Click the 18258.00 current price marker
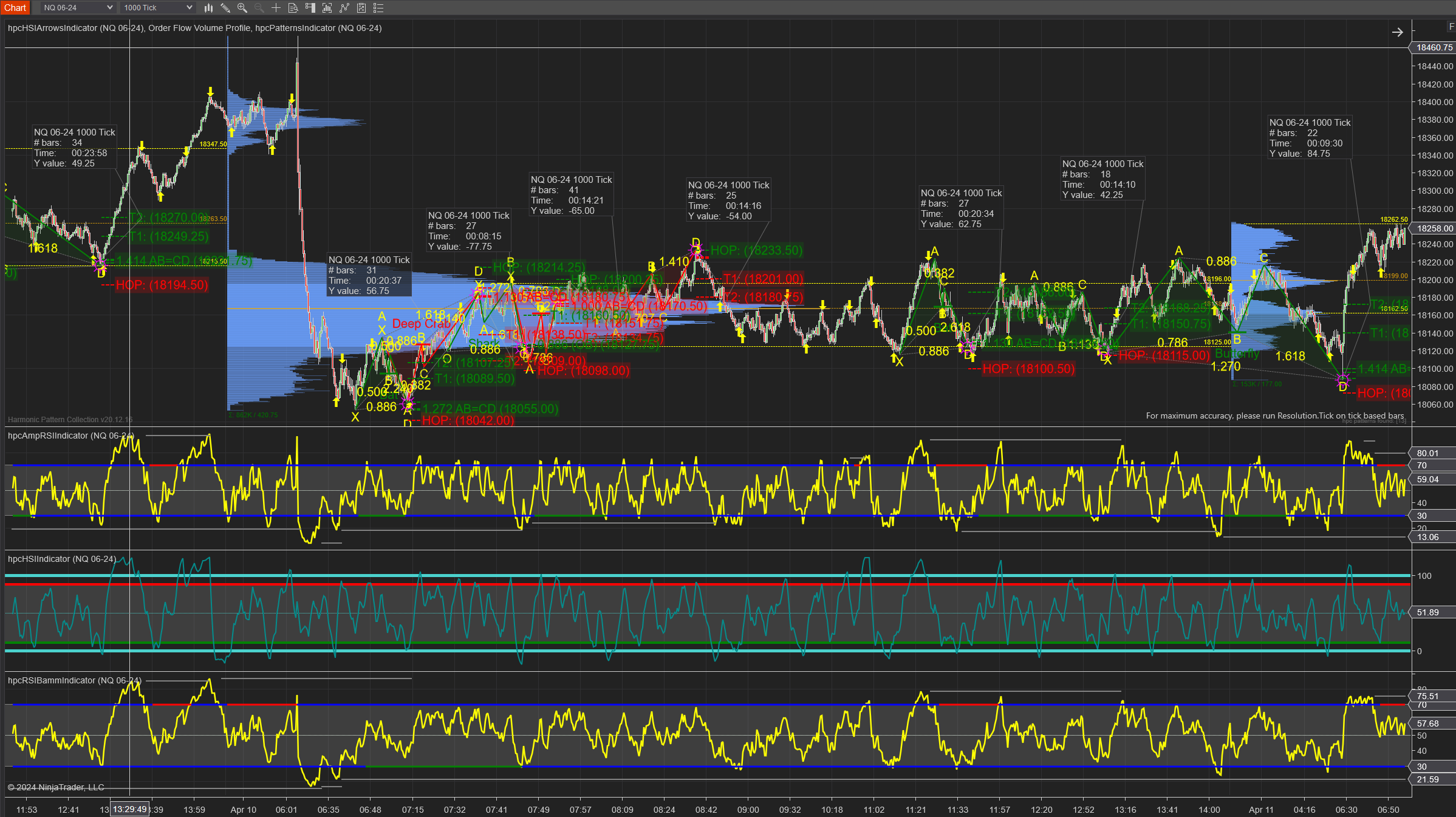 click(1434, 228)
